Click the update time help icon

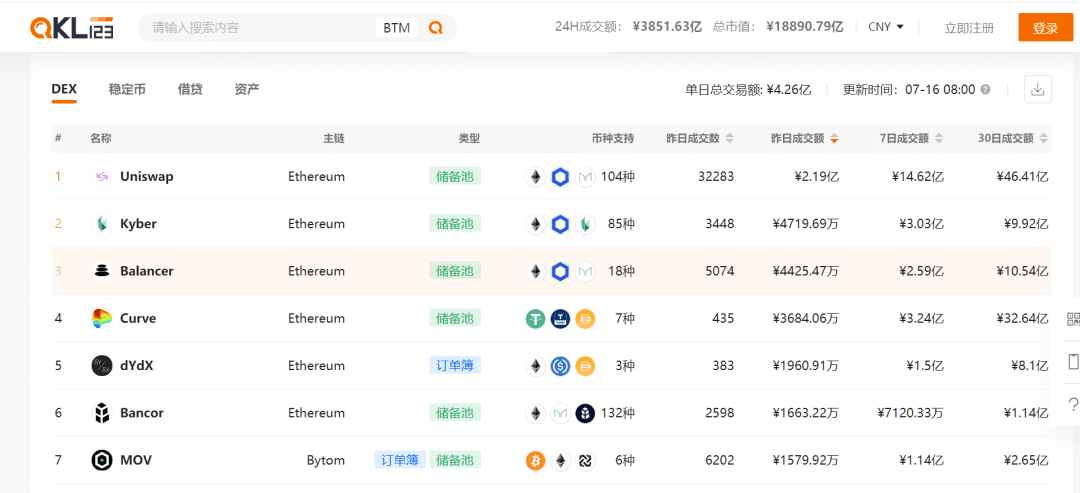986,90
